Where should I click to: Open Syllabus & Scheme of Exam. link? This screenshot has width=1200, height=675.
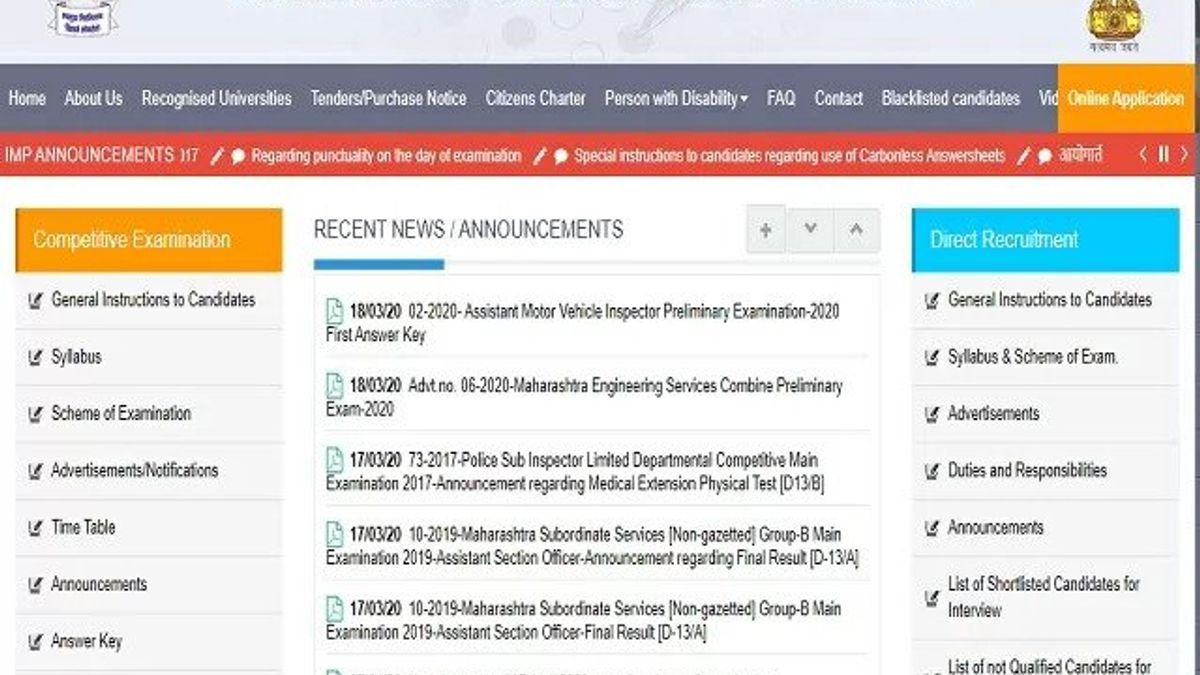click(x=1033, y=356)
